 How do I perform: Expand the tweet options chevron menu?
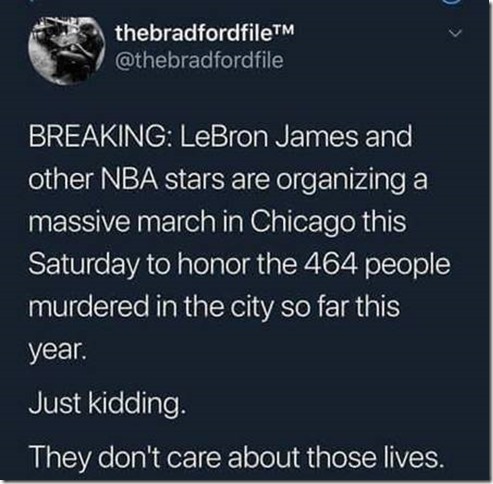tap(455, 33)
